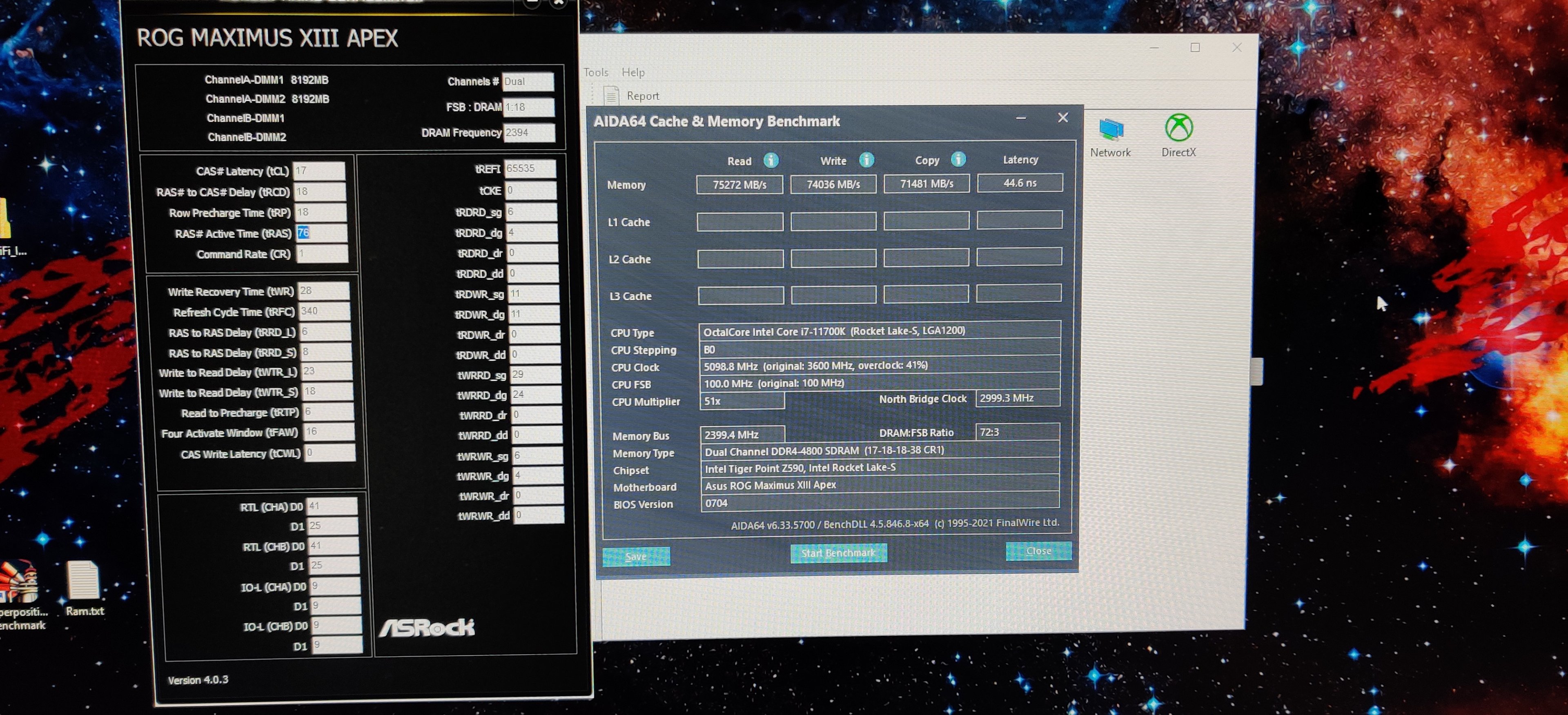This screenshot has height=715, width=1568.
Task: Click the tREFI value field
Action: pos(530,169)
